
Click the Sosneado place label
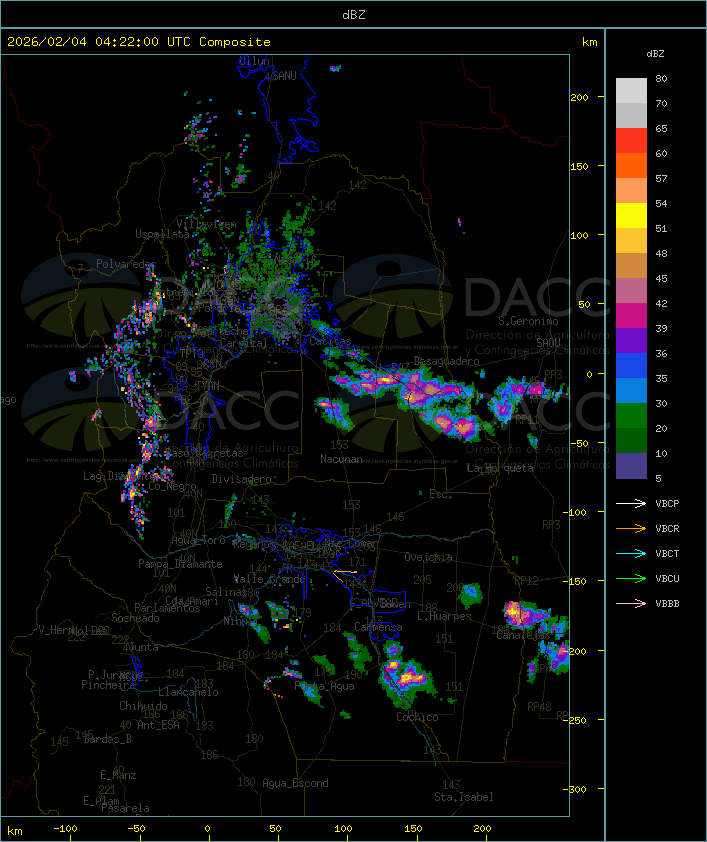tap(135, 618)
